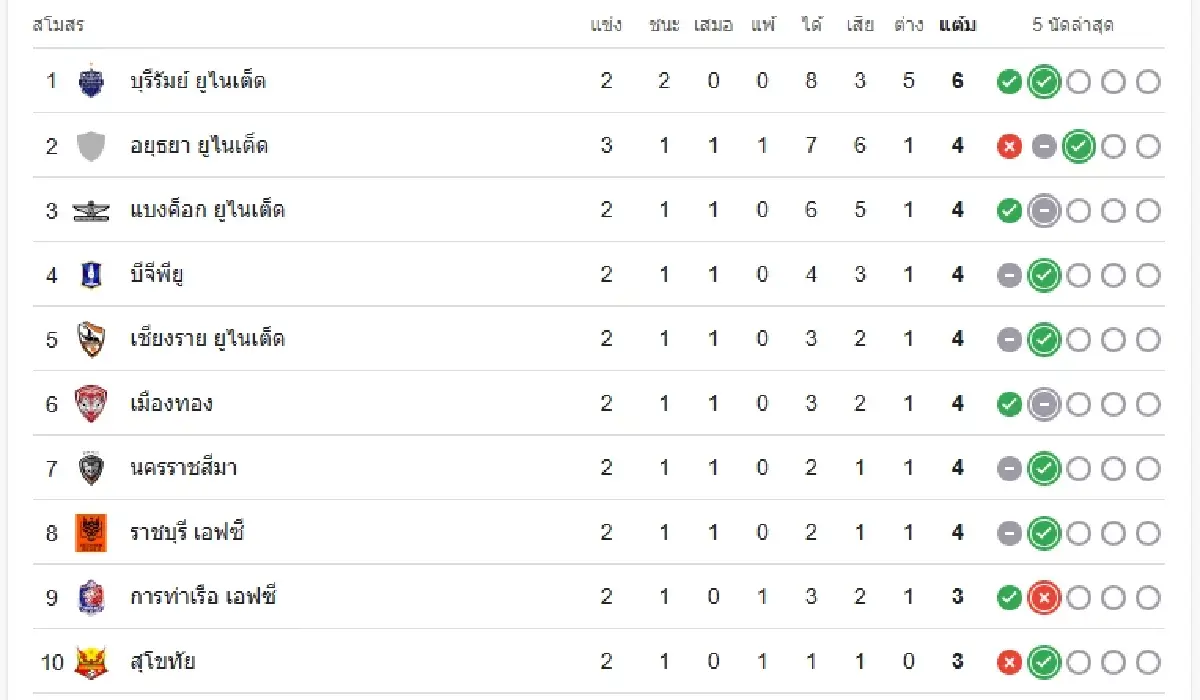
Task: Click the แบงค็อก ยูไนเต็ด wings logo
Action: (x=91, y=211)
